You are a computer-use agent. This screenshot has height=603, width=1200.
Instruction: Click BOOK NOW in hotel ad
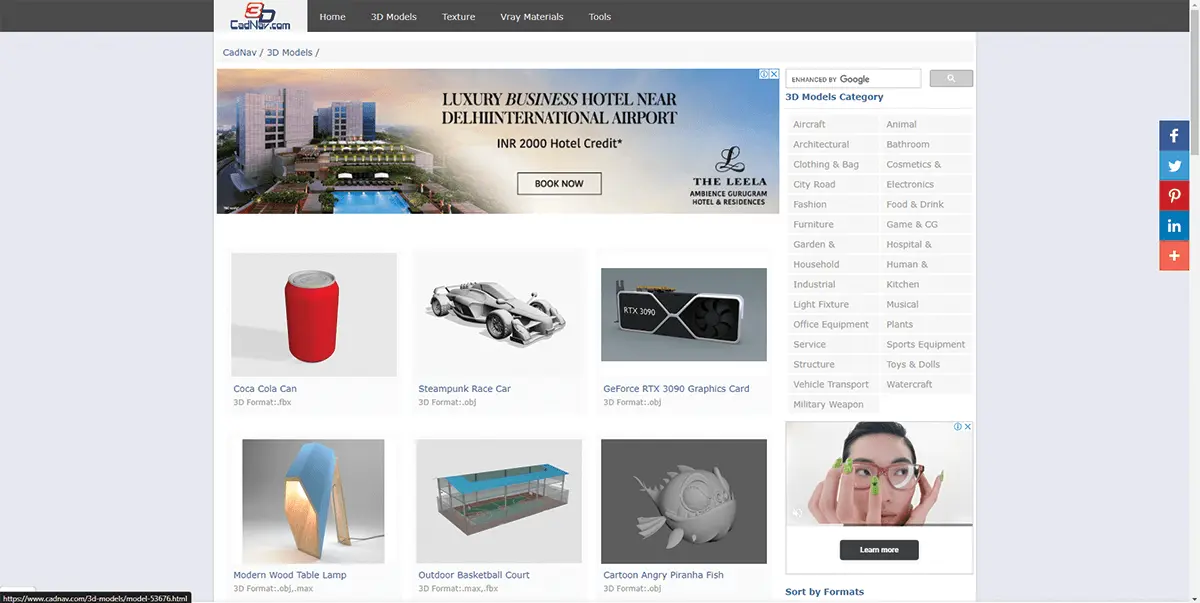point(558,184)
